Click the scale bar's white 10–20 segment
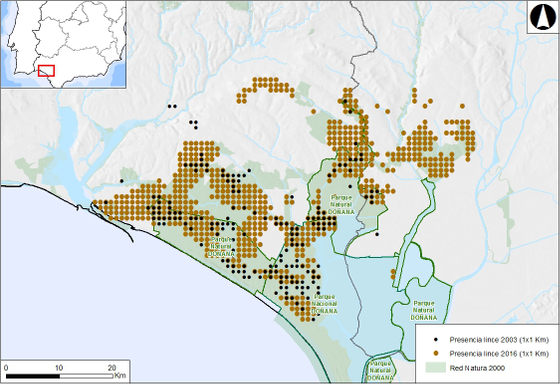 point(86,376)
